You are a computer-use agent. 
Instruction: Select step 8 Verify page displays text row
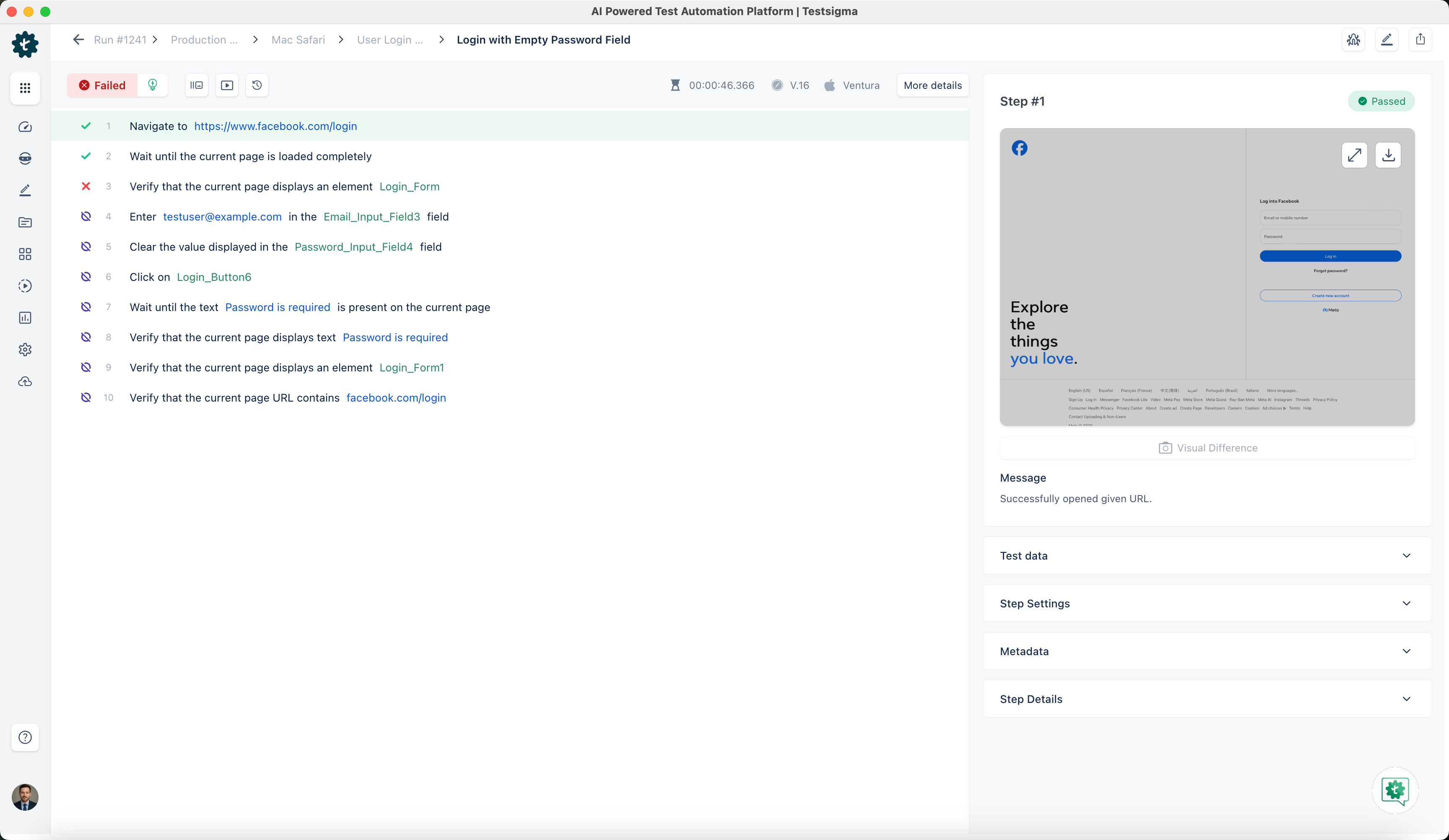click(509, 337)
